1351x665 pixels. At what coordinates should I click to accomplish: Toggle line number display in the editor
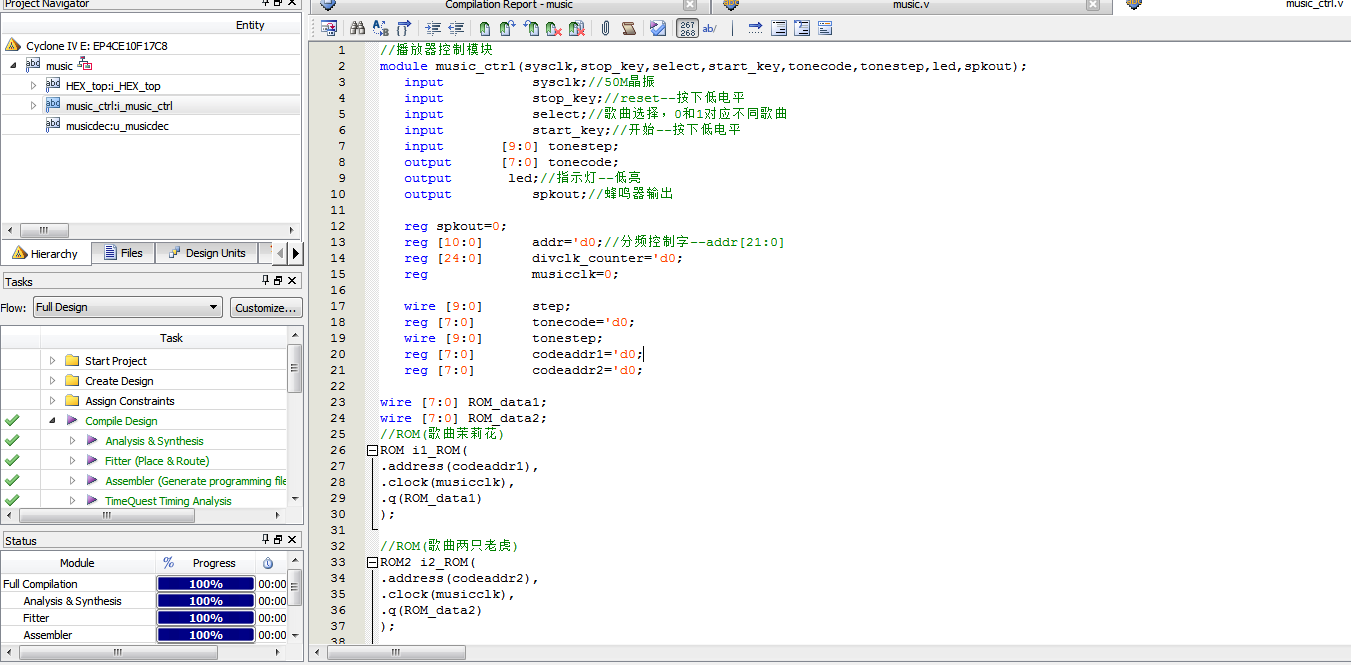point(688,29)
